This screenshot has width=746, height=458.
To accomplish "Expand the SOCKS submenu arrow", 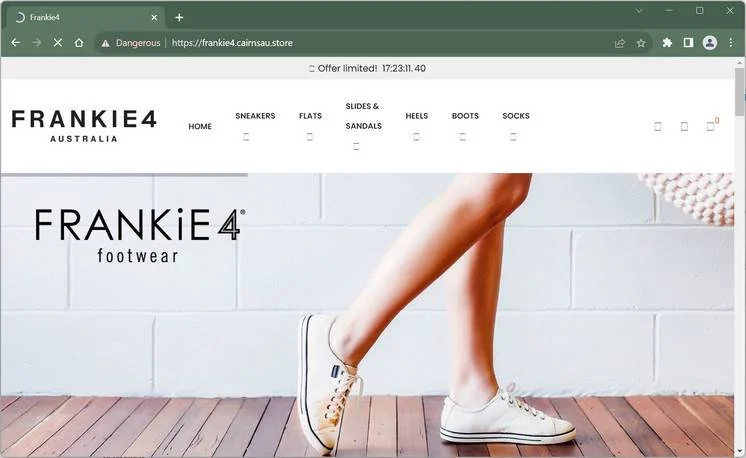I will (513, 137).
